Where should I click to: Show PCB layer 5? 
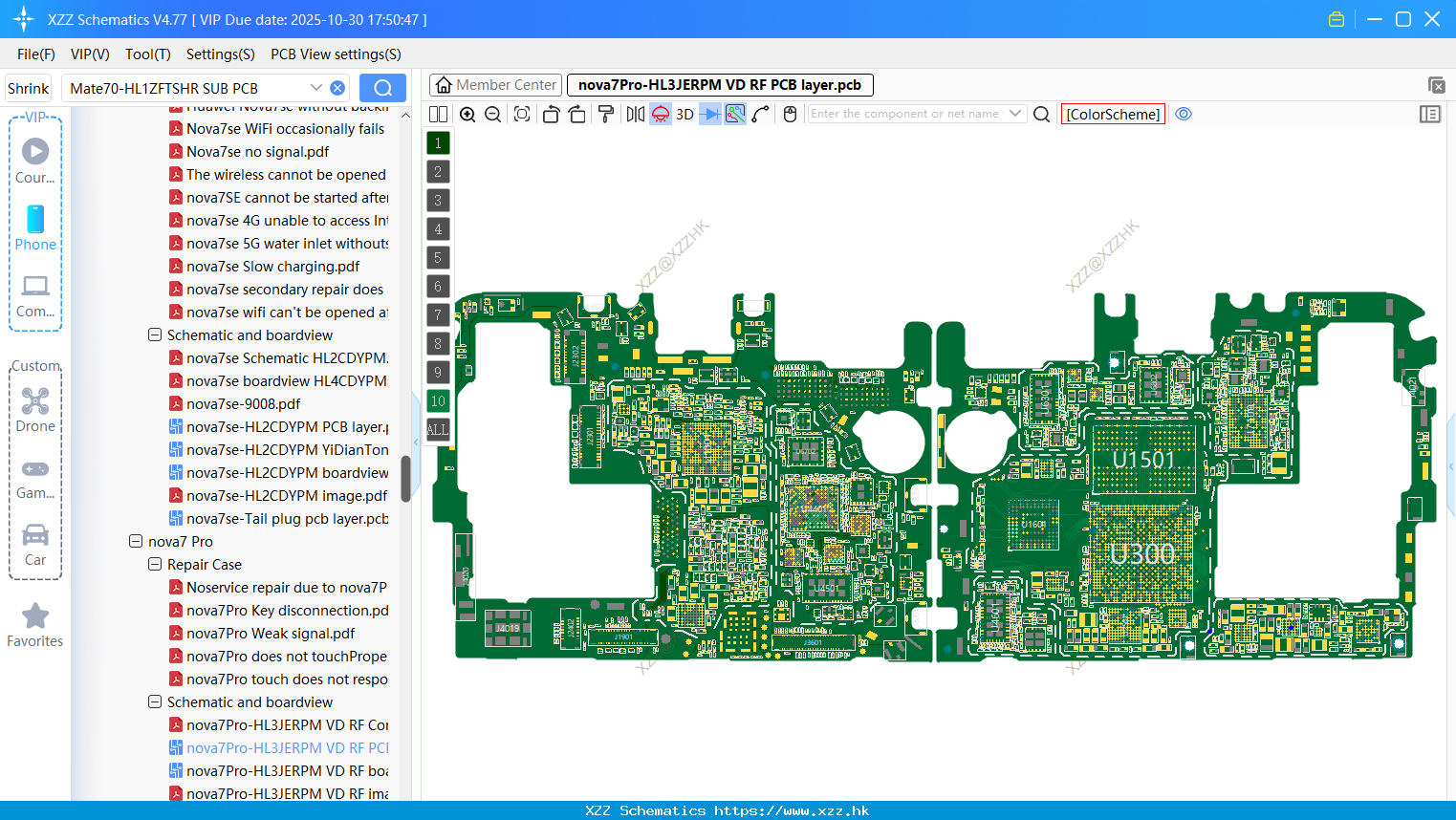click(438, 258)
